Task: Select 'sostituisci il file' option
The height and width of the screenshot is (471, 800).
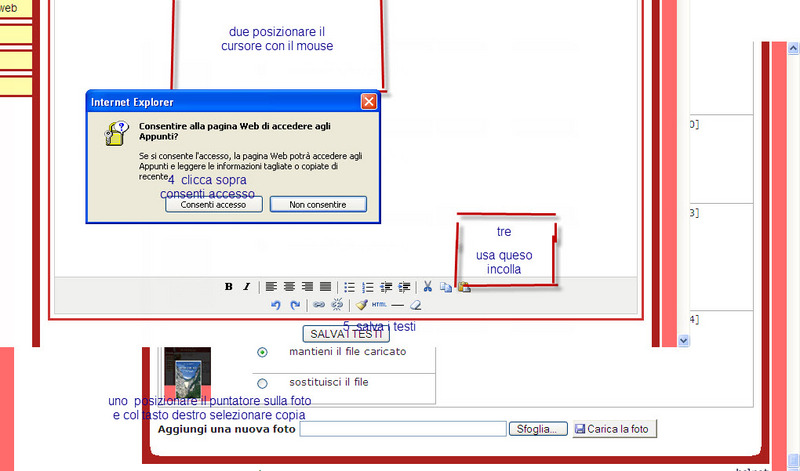Action: pos(263,383)
